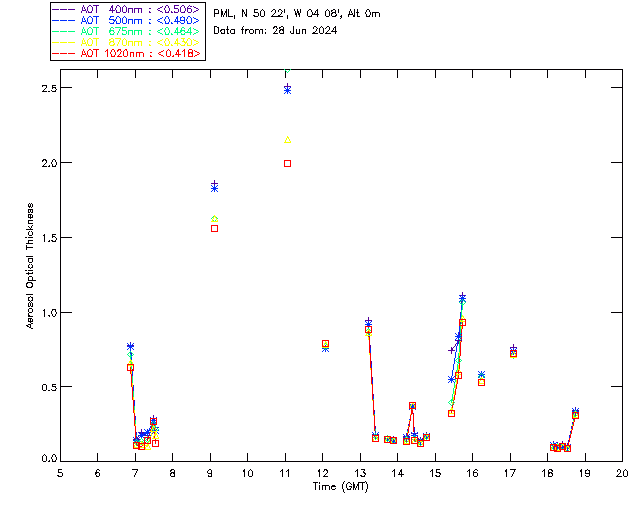Click the AOT 1020nm legend entry
The width and height of the screenshot is (640, 512).
126,53
